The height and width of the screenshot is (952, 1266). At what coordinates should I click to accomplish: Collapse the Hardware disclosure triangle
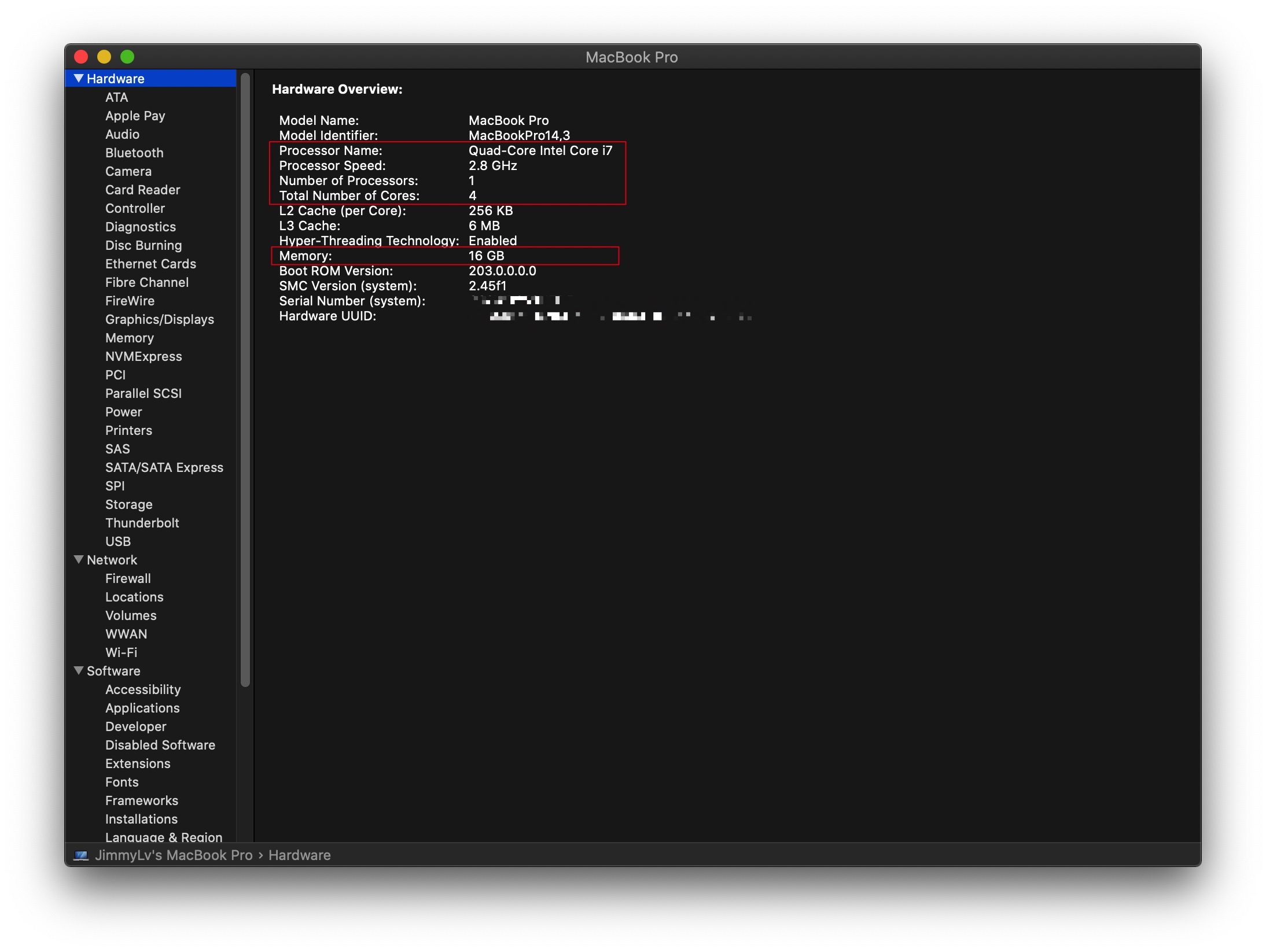[x=79, y=79]
